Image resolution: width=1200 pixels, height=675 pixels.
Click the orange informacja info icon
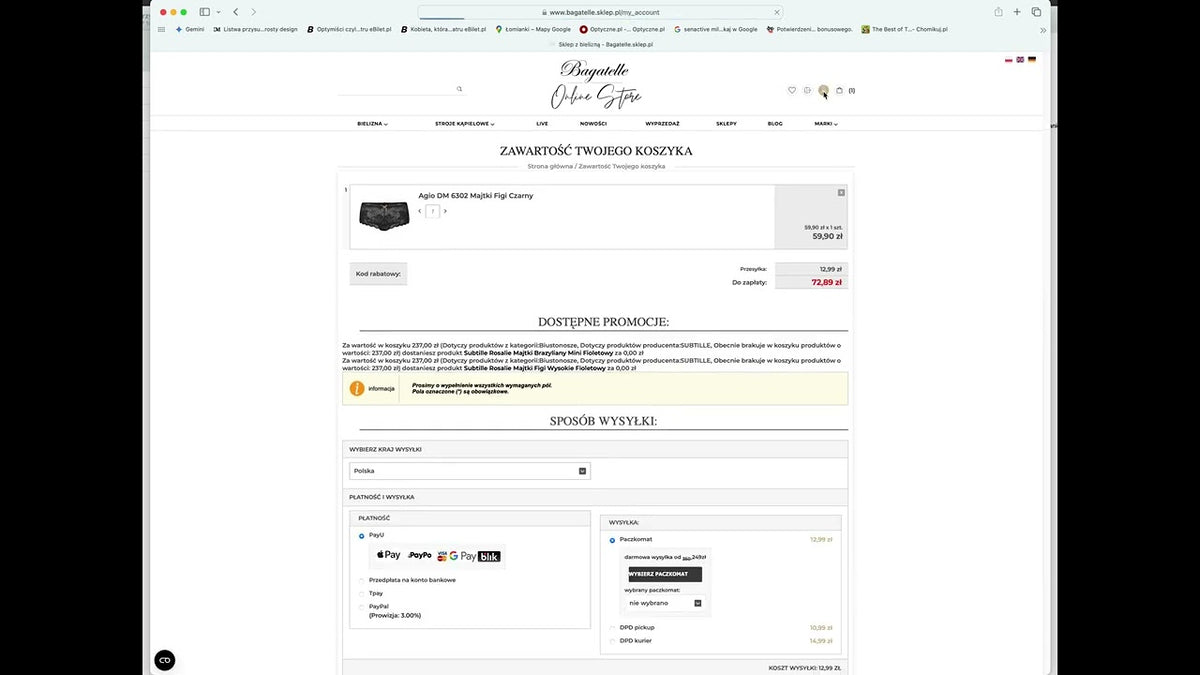coord(356,388)
